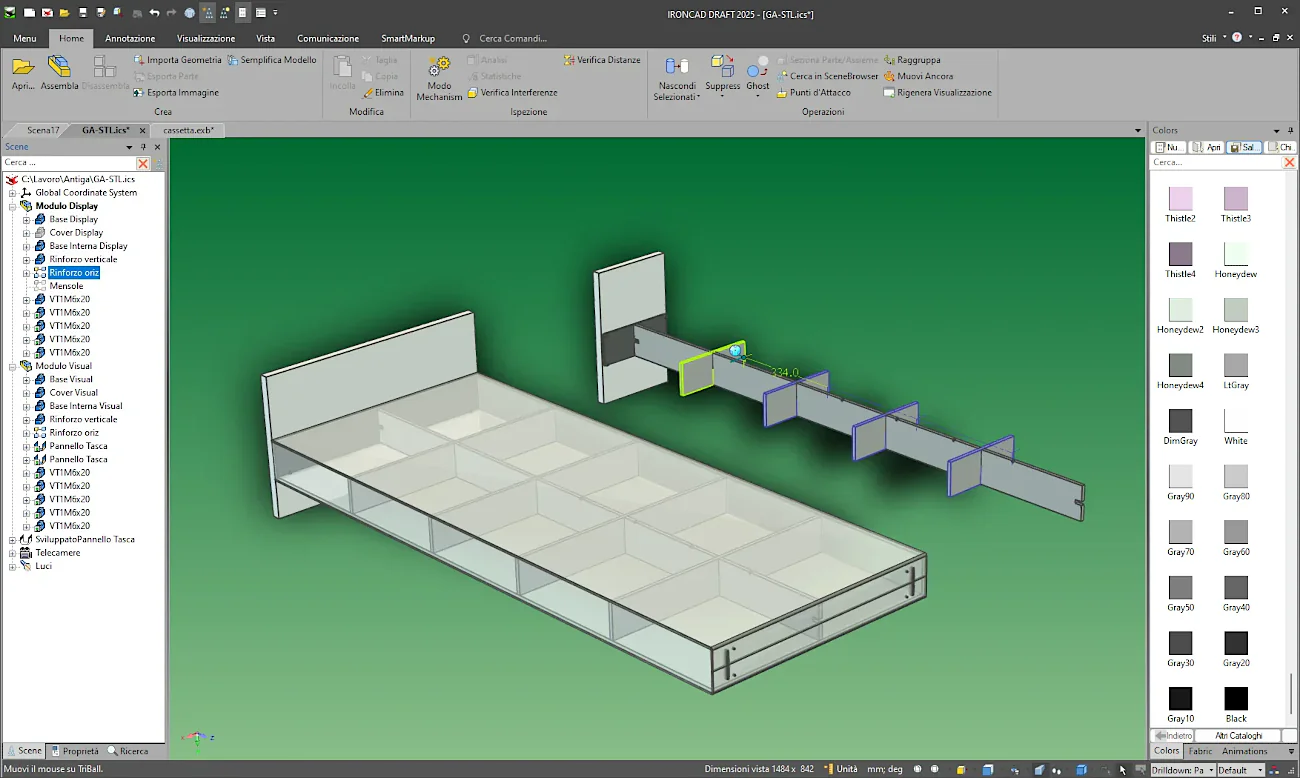
Task: Click the Ghost tool icon
Action: click(758, 68)
